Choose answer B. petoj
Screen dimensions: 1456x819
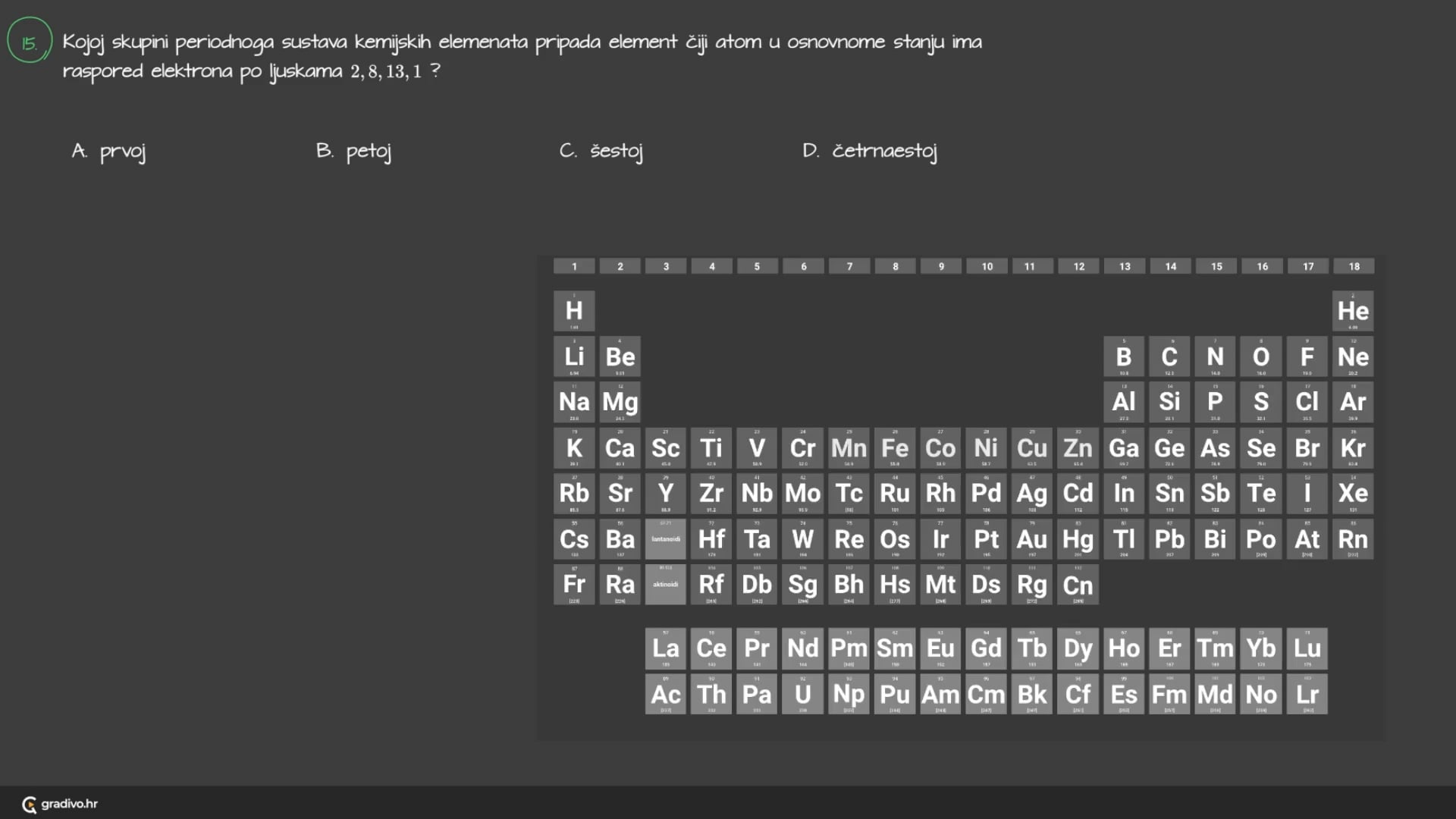[x=354, y=151]
